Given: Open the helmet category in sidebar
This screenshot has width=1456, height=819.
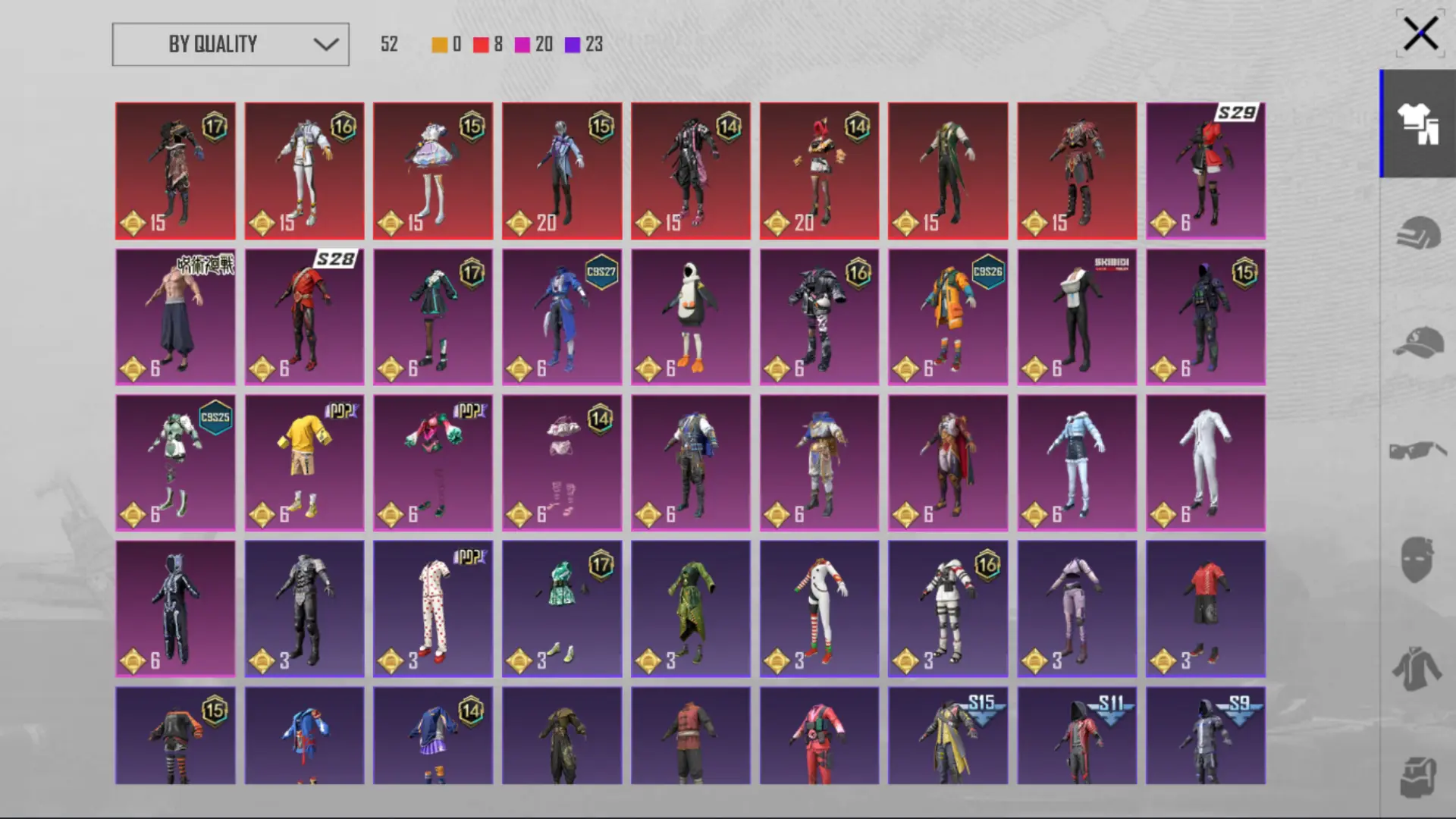Looking at the screenshot, I should (1417, 233).
